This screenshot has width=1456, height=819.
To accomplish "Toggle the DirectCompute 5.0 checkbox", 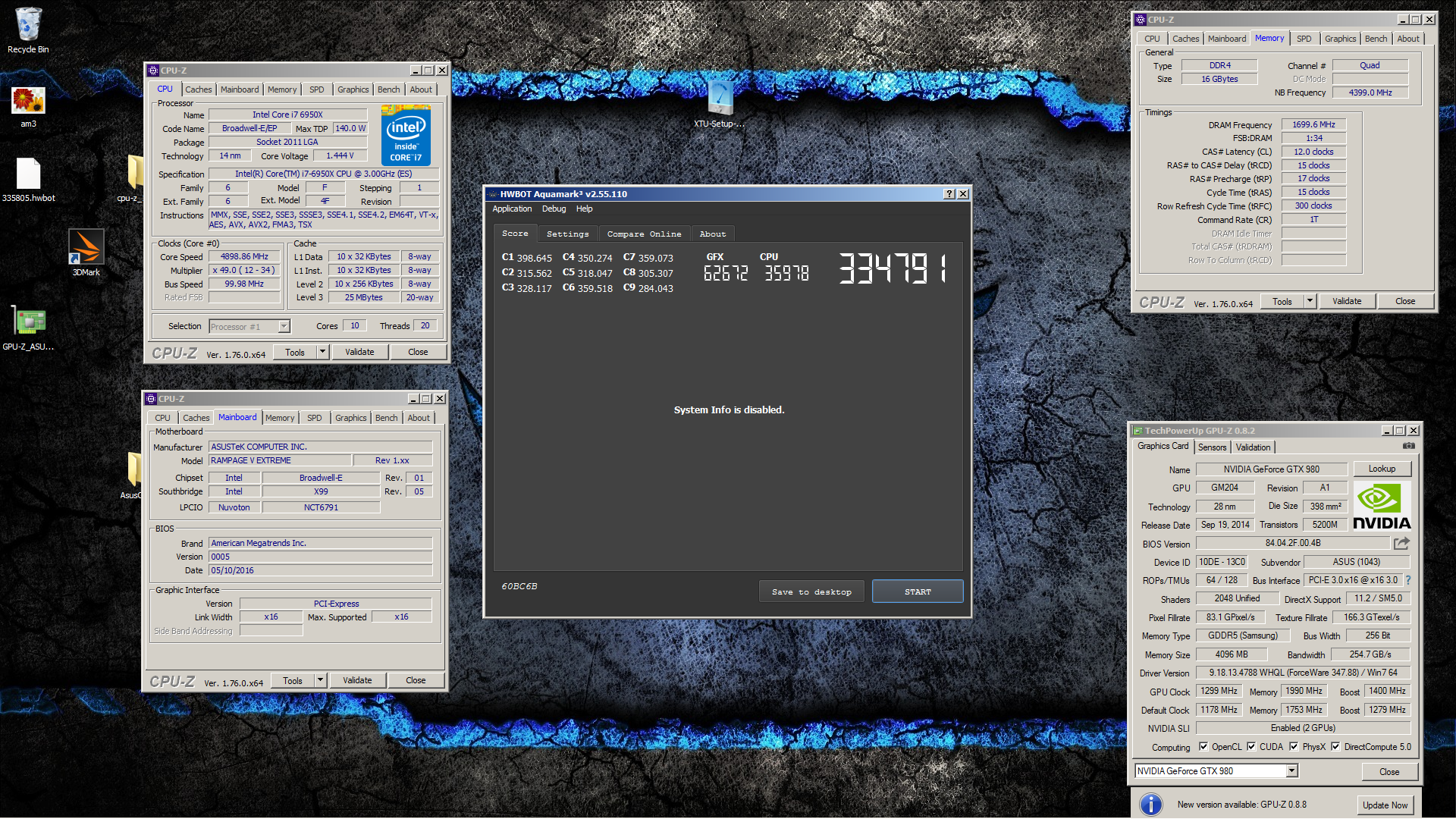I will point(1335,747).
